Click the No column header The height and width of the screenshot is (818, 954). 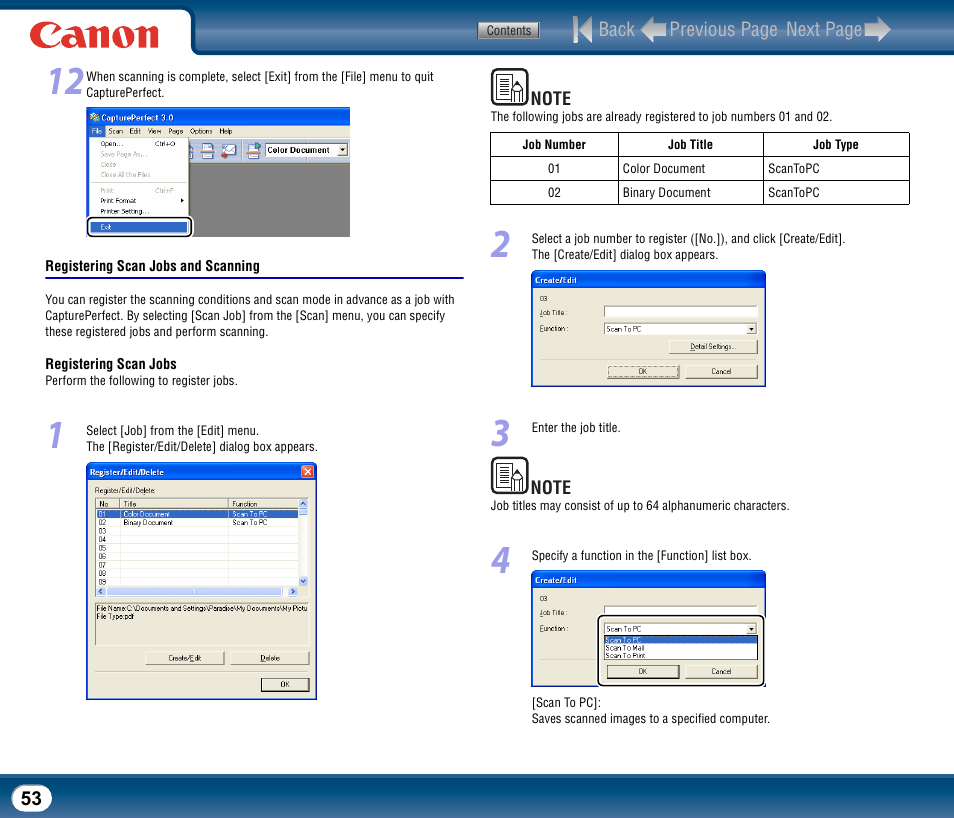[108, 503]
